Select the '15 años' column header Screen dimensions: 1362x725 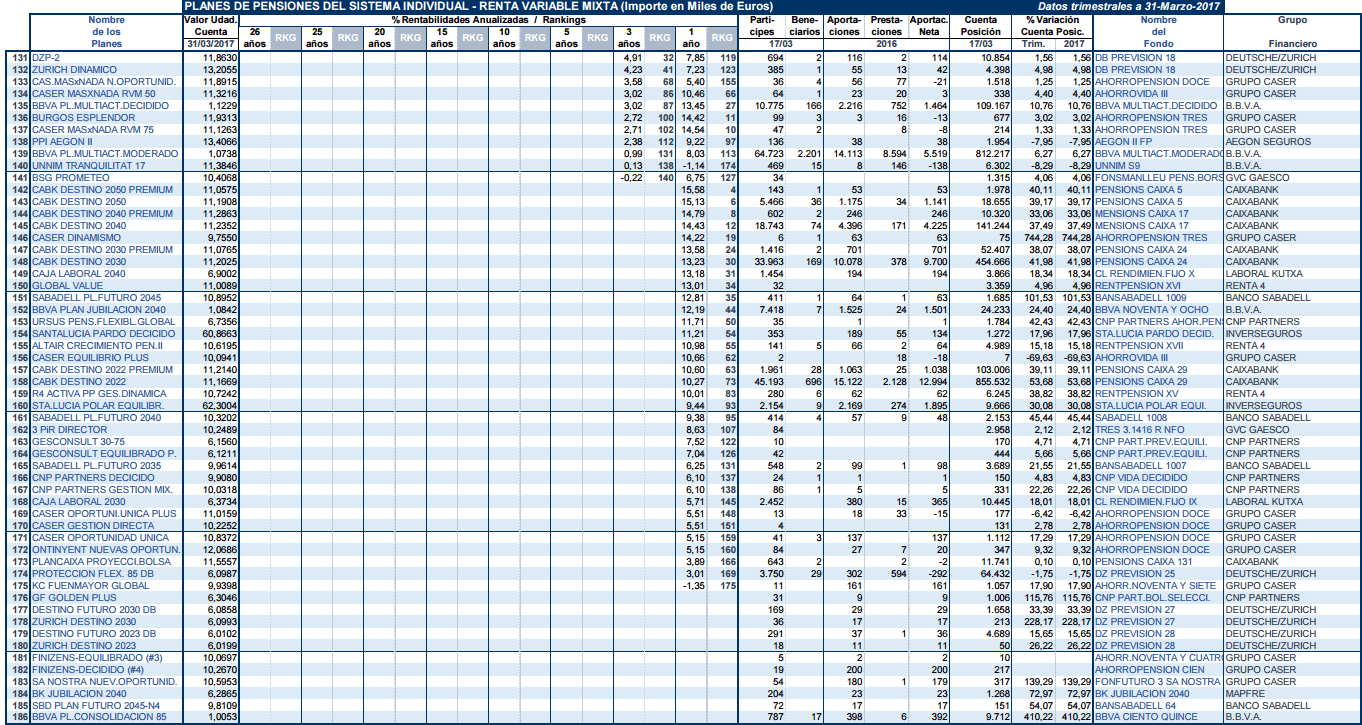(x=441, y=38)
